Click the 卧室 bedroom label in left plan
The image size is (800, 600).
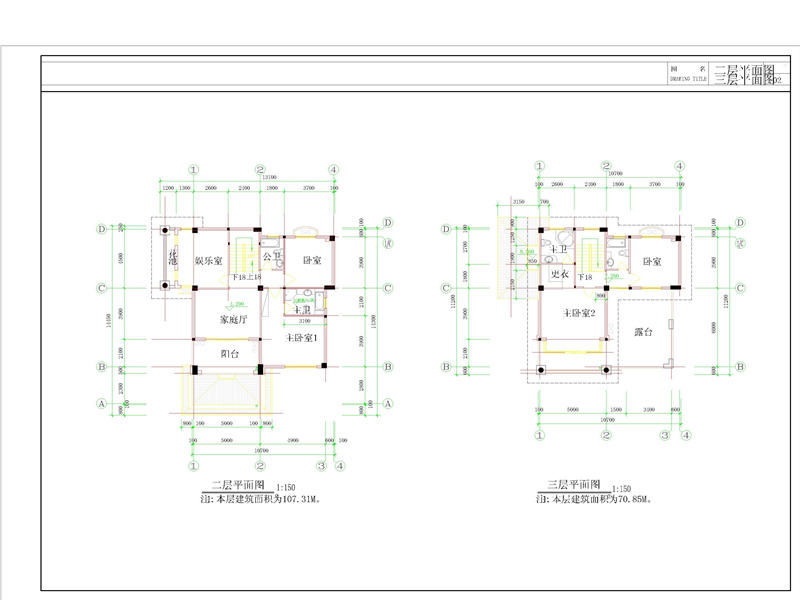311,261
